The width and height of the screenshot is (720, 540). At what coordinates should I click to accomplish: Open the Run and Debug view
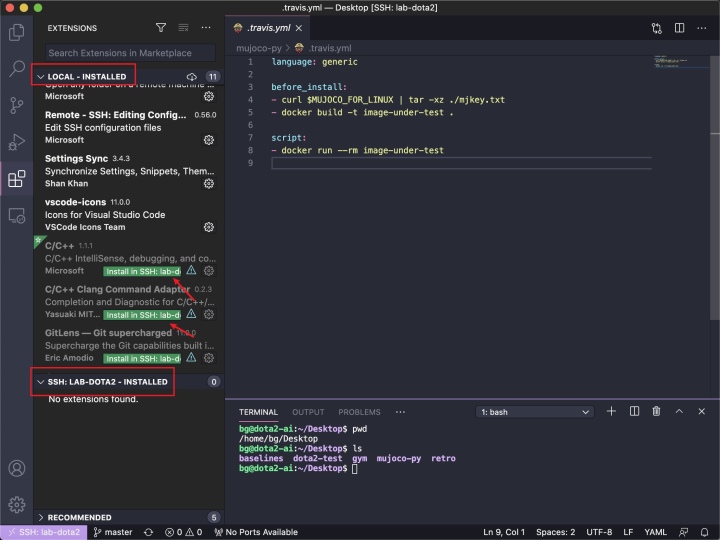17,142
